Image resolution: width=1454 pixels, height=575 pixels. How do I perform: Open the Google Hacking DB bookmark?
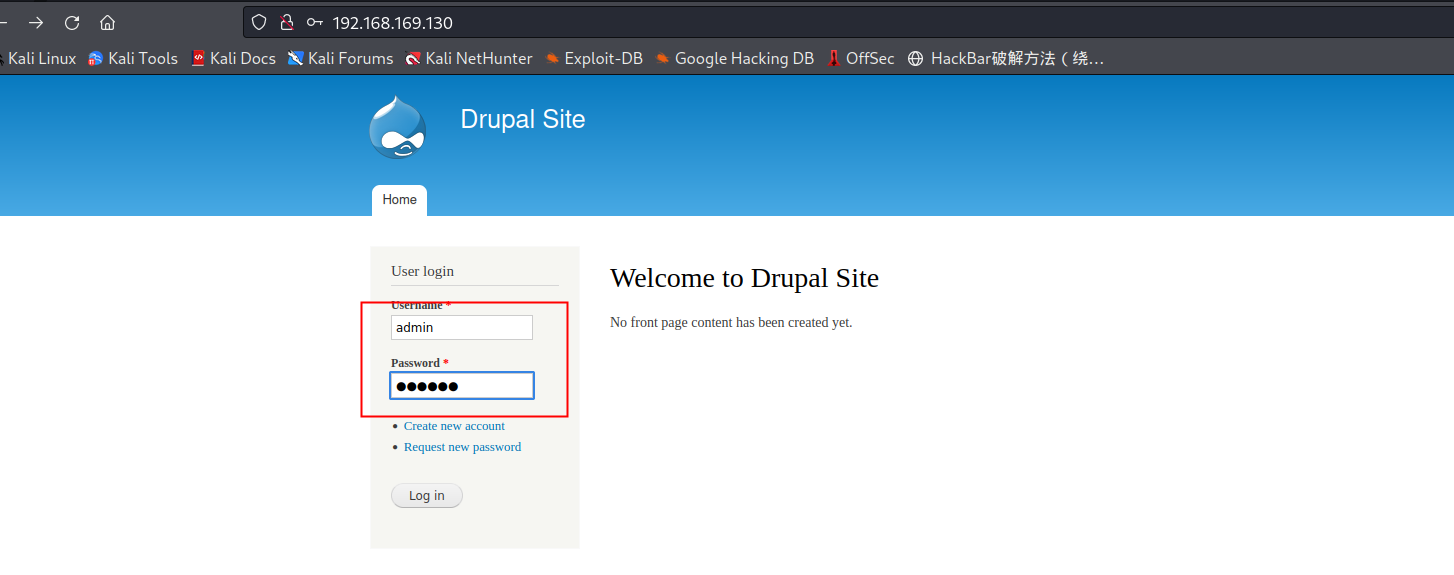tap(735, 58)
